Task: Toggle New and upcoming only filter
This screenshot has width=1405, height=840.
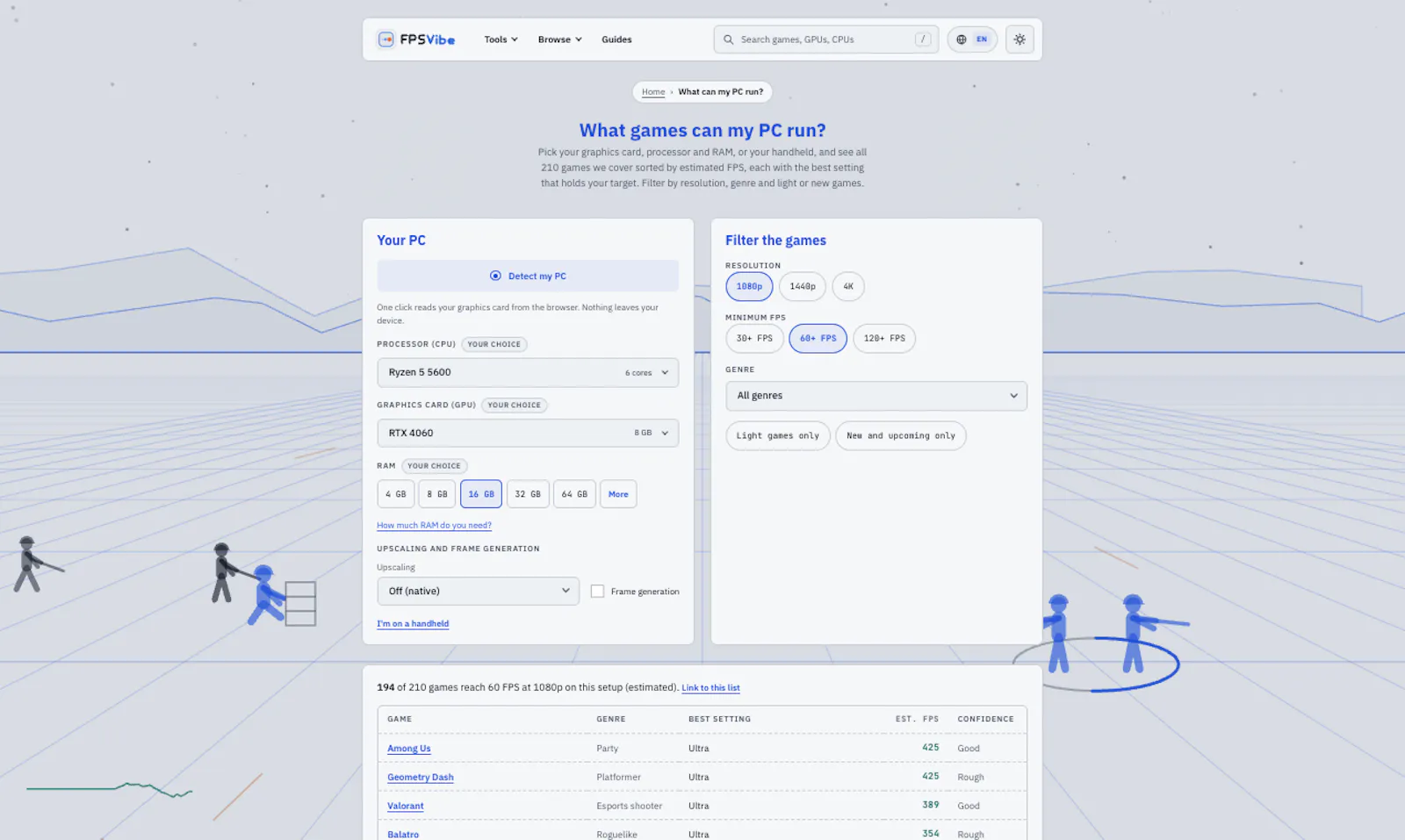Action: (901, 435)
